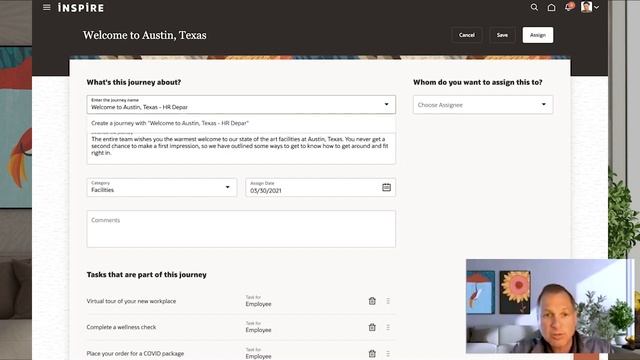
Task: Remove the COVID package order task
Action: 372,353
